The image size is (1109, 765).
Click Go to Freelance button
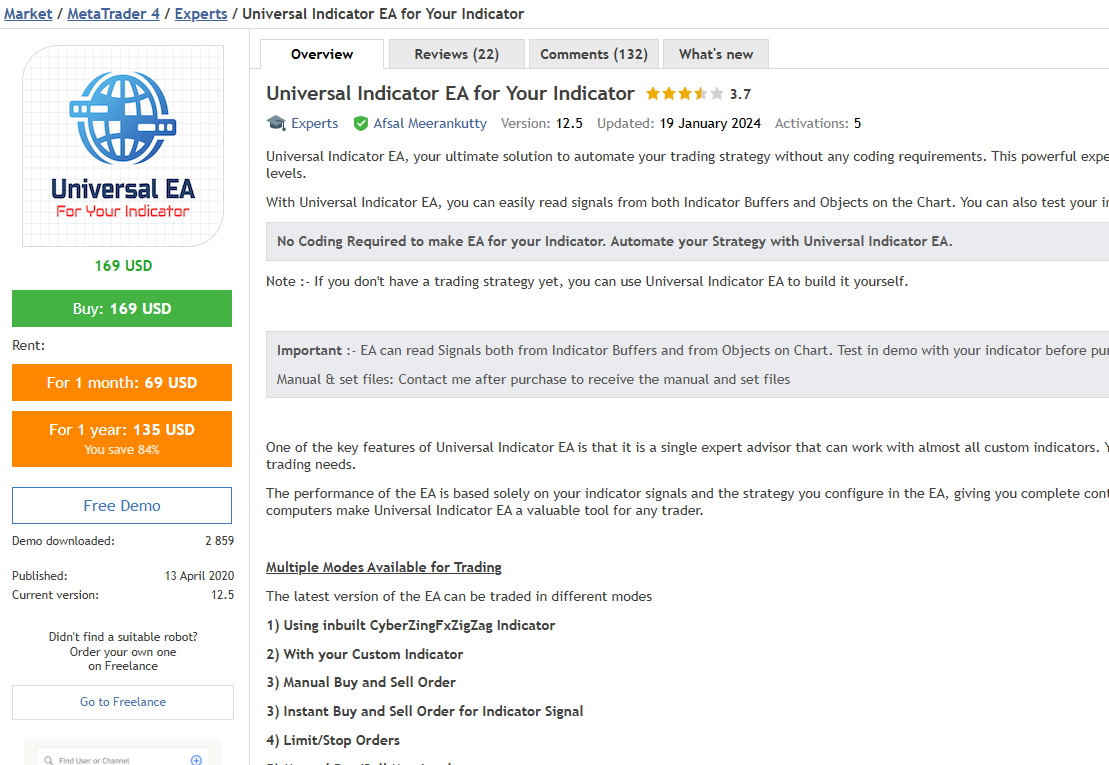pyautogui.click(x=123, y=702)
